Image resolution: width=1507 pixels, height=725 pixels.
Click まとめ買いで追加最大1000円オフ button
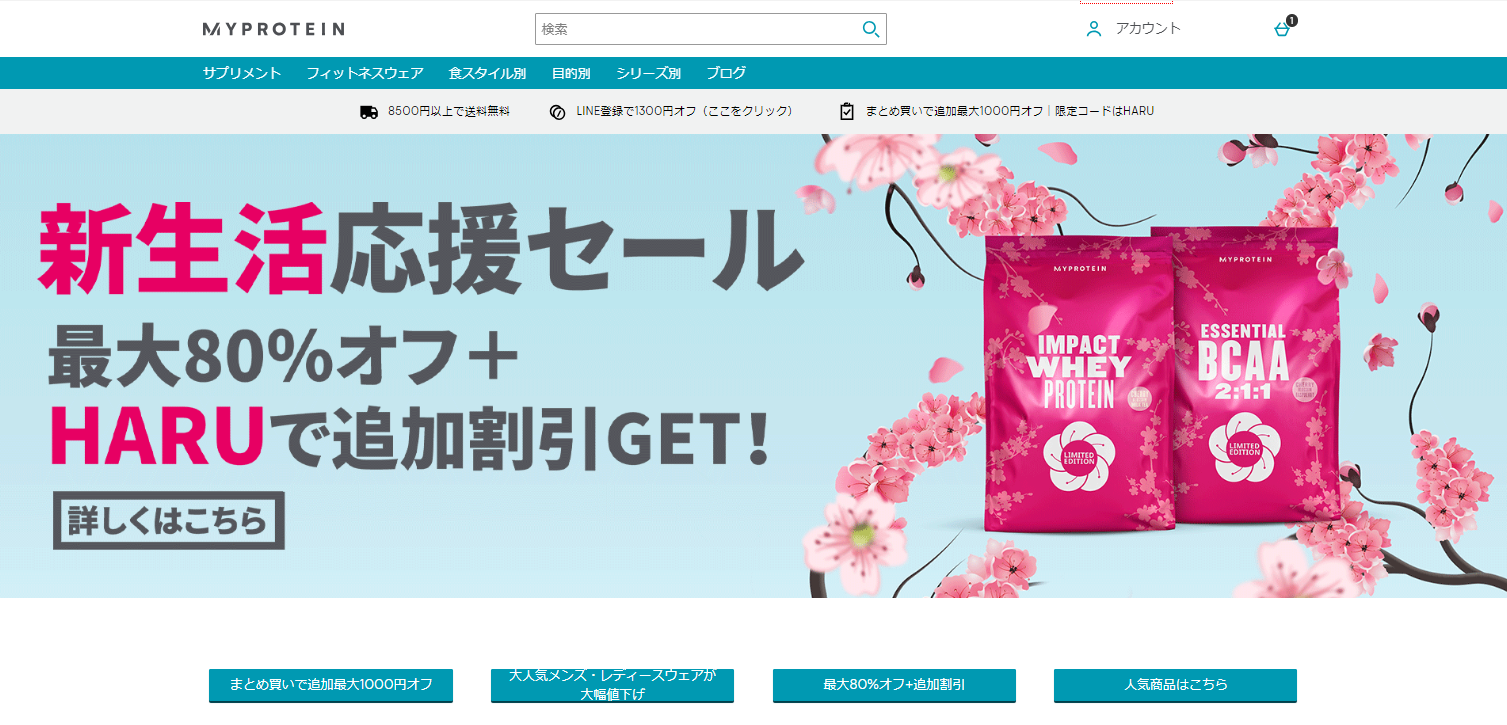[x=331, y=685]
